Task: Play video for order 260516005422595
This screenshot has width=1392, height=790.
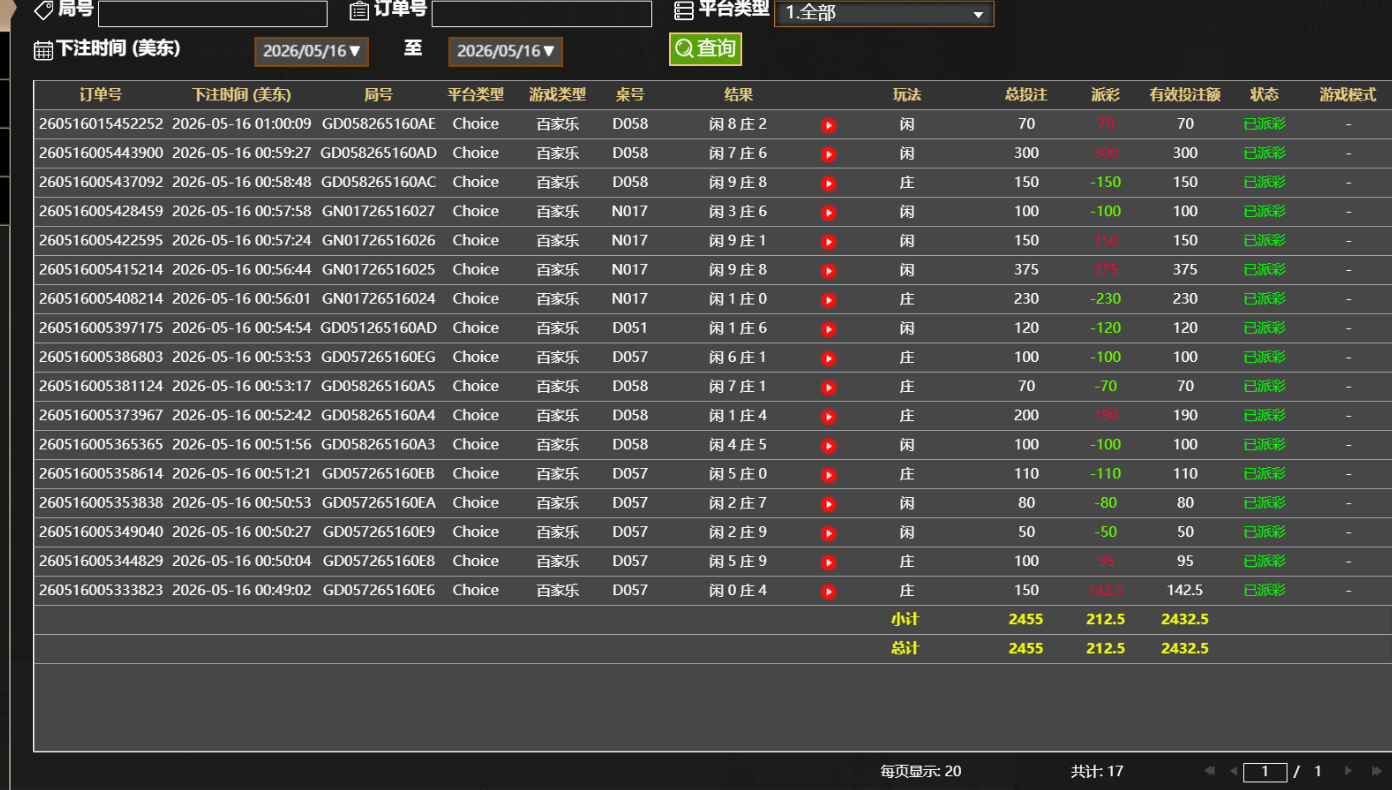Action: click(x=828, y=241)
